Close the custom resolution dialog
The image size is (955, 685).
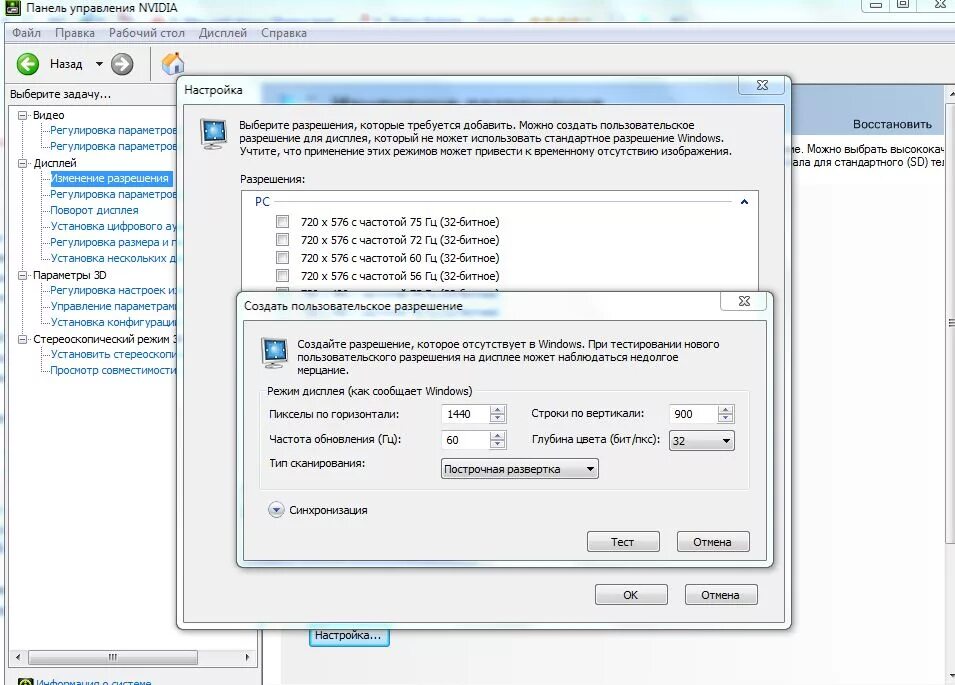pos(744,301)
